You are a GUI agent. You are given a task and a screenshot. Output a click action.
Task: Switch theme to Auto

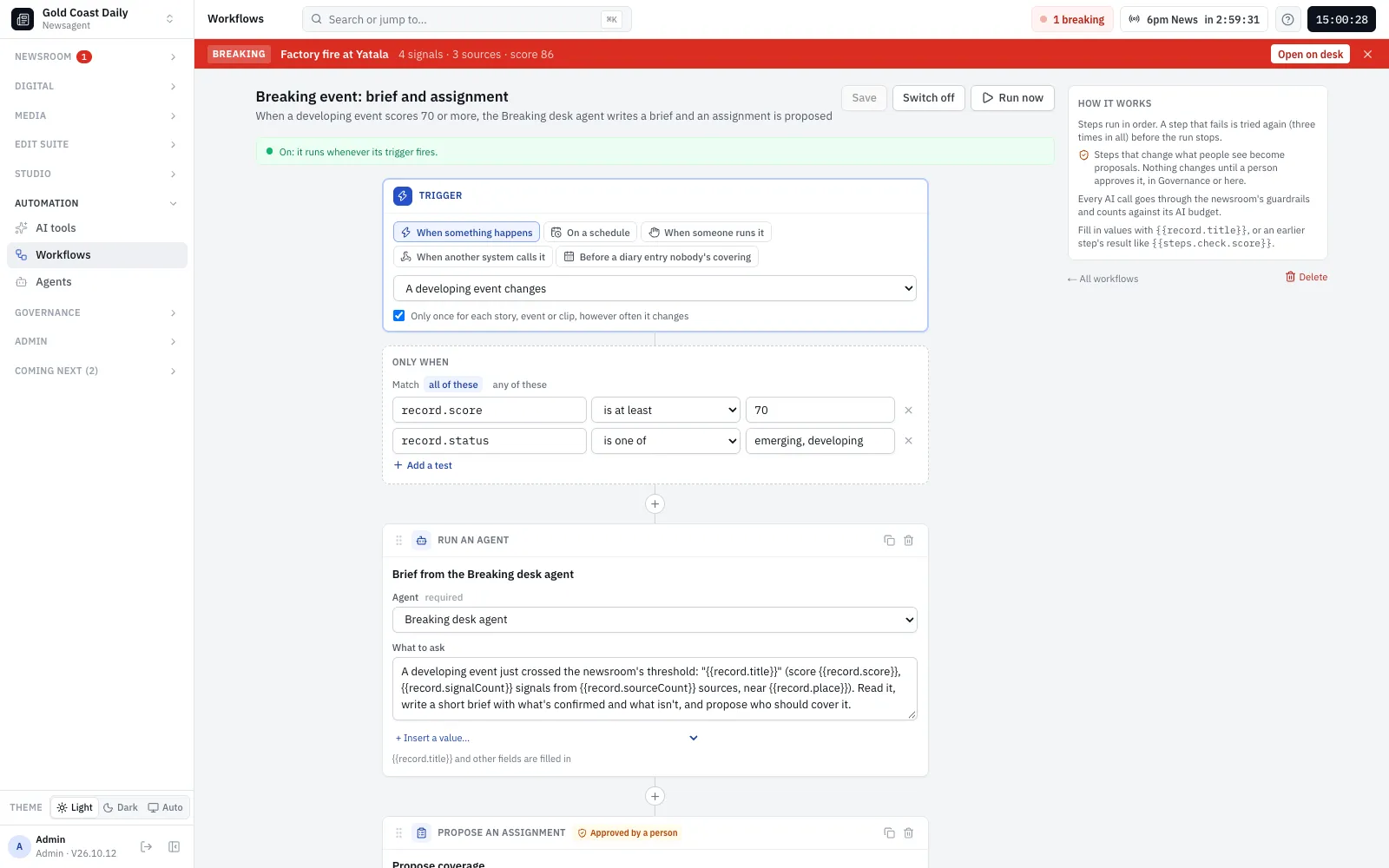click(166, 807)
